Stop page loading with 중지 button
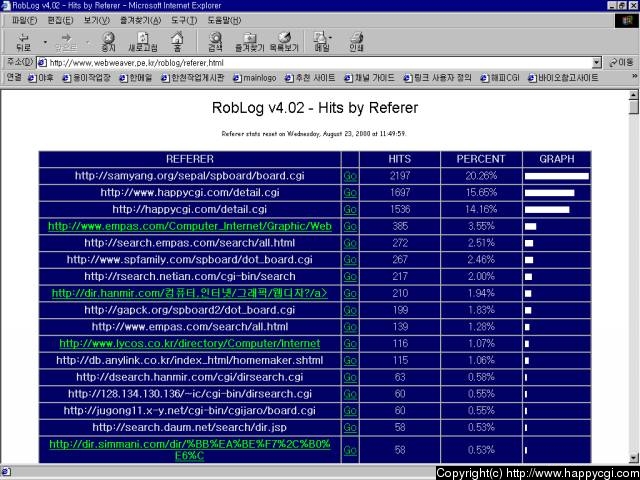Viewport: 640px width, 480px height. click(x=108, y=42)
